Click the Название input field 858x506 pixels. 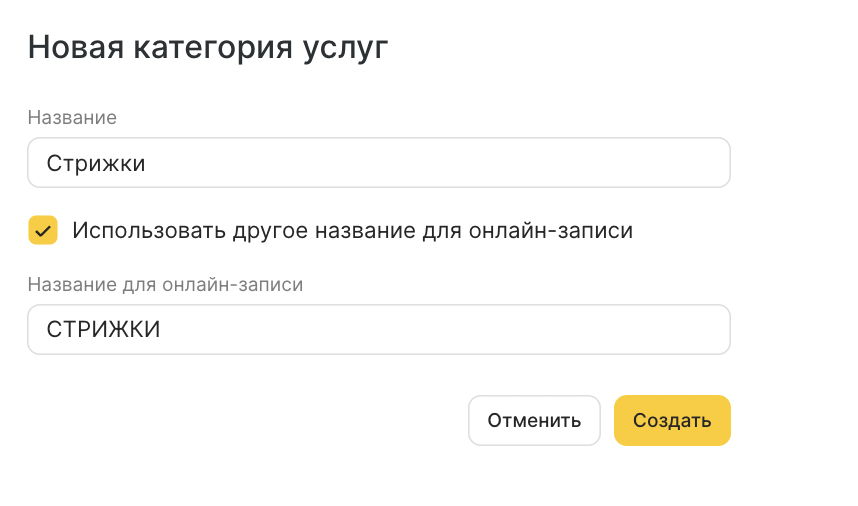[378, 163]
